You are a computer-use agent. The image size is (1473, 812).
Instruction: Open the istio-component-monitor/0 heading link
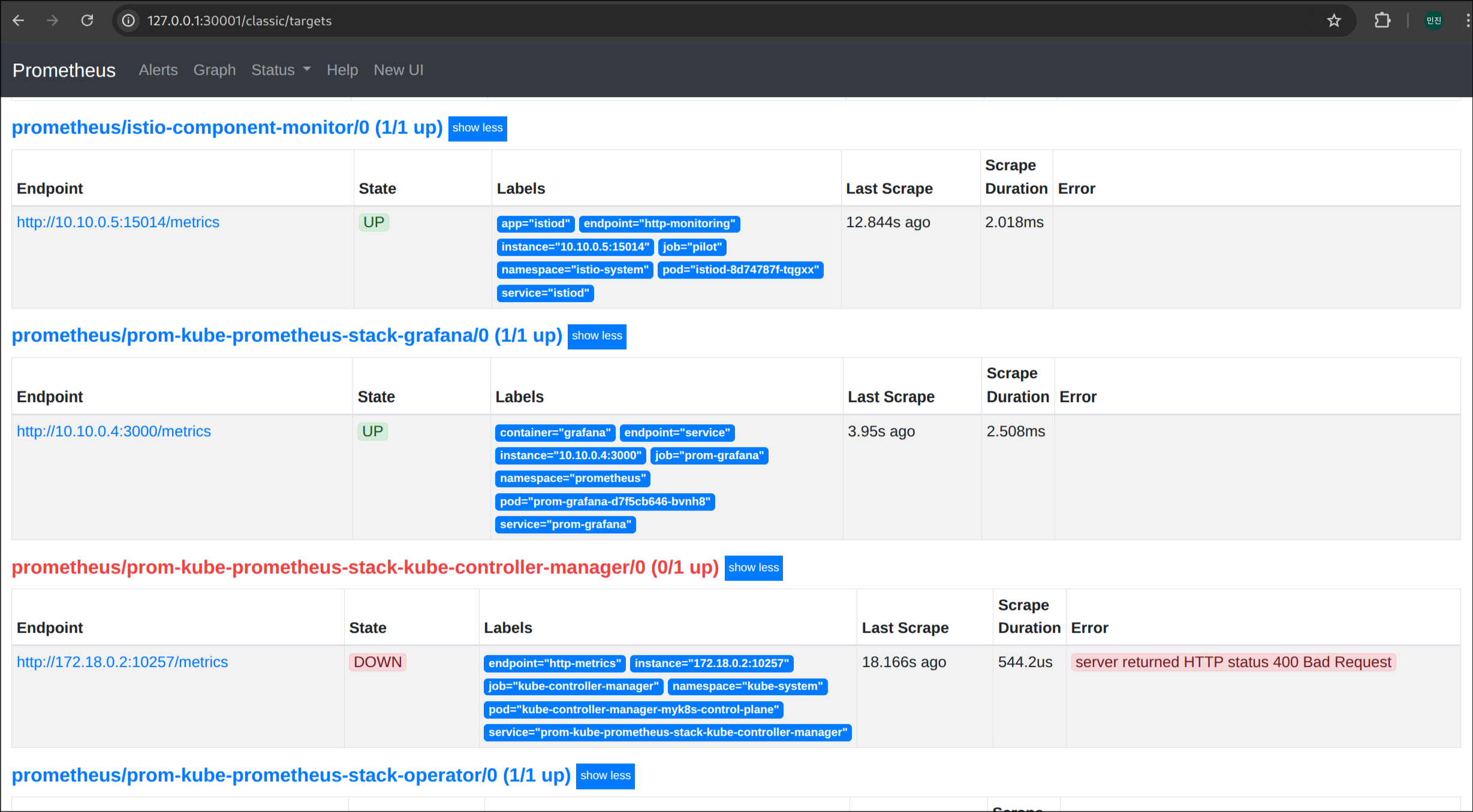(227, 128)
